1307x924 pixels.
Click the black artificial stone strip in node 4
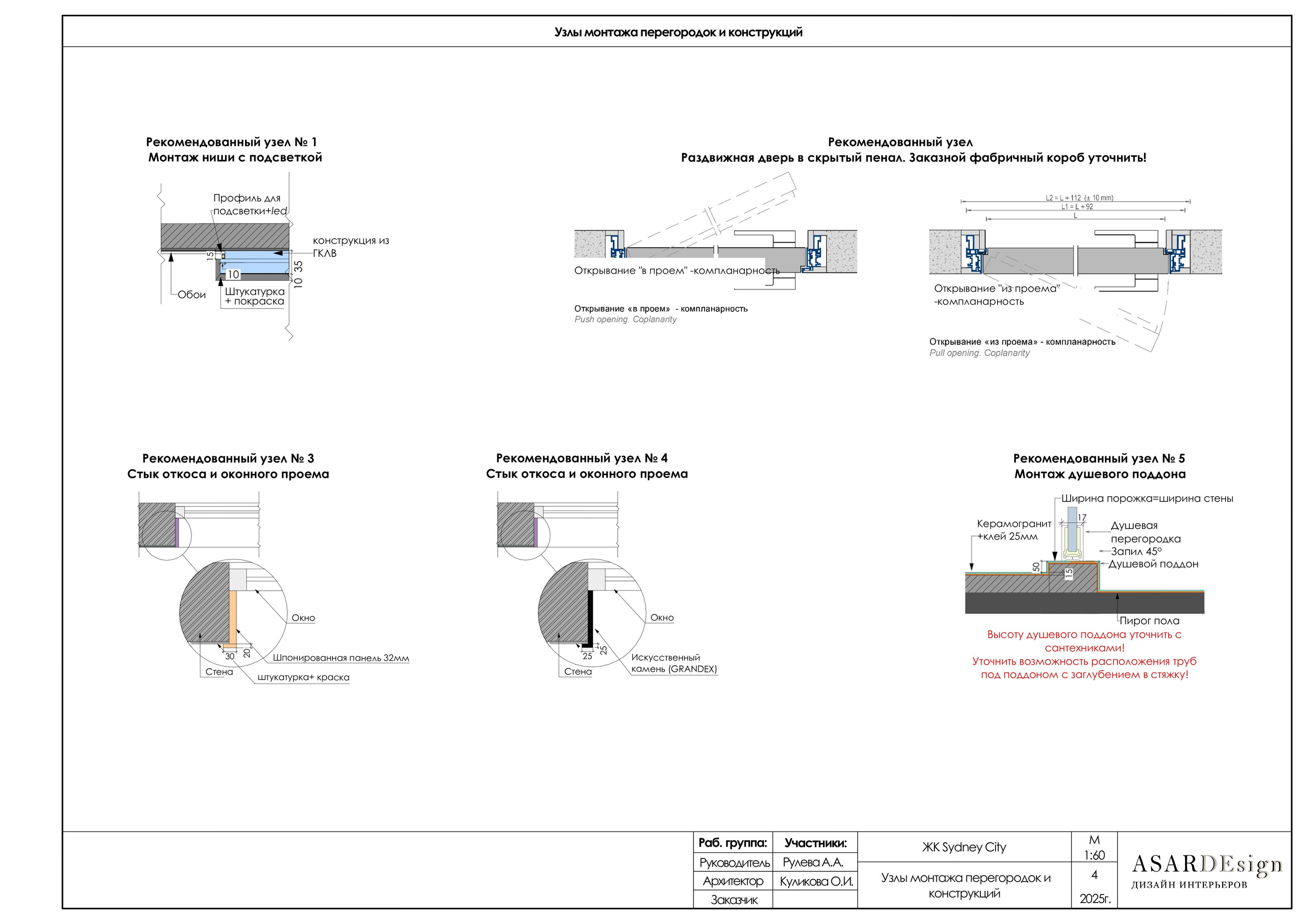tap(590, 618)
